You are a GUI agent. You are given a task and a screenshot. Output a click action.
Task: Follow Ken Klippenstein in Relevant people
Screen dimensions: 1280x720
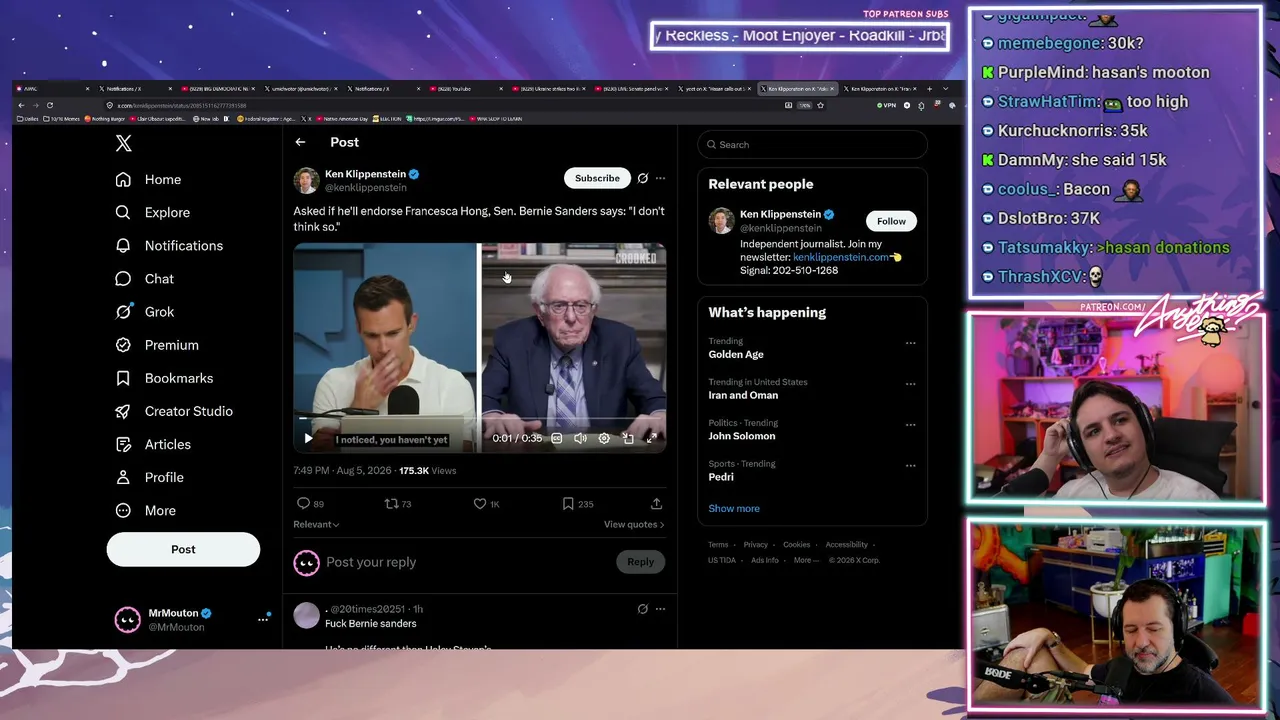[891, 221]
